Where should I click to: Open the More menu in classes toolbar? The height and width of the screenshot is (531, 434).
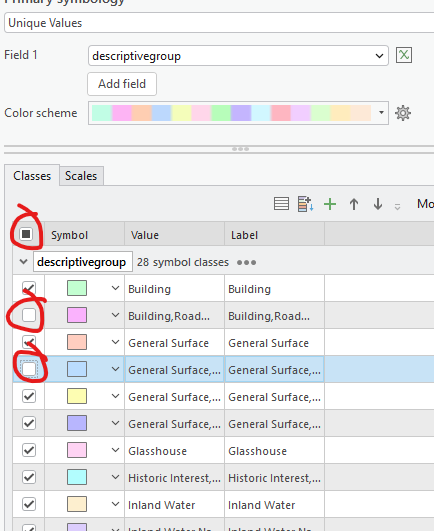[x=425, y=204]
